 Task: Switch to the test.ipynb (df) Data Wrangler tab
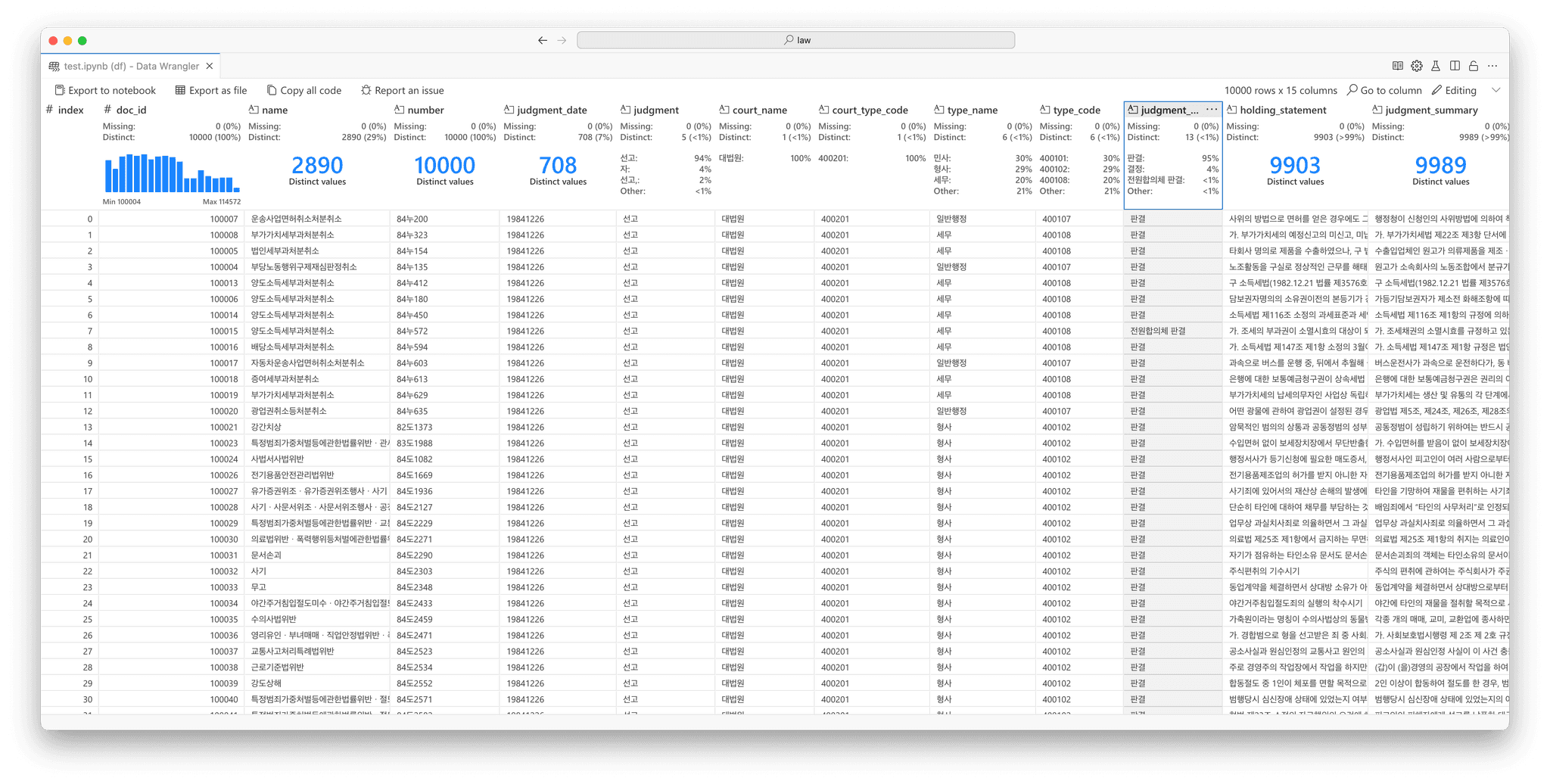pos(129,66)
